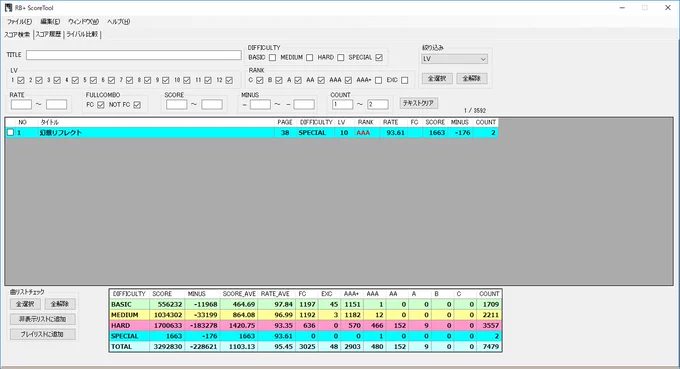Click 全選択 button under 絞り込み

click(x=437, y=78)
